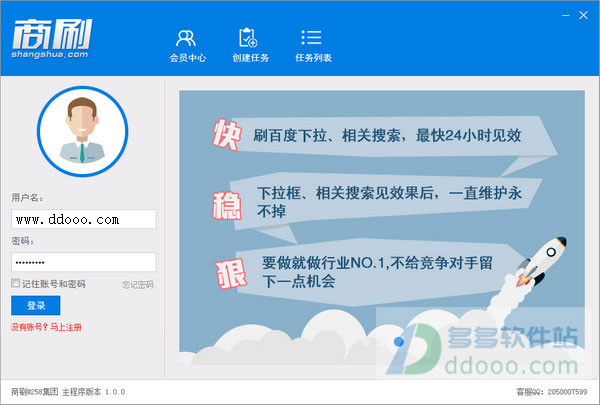The width and height of the screenshot is (600, 405).
Task: Click the 商刷 shangshua.com logo
Action: (52, 39)
